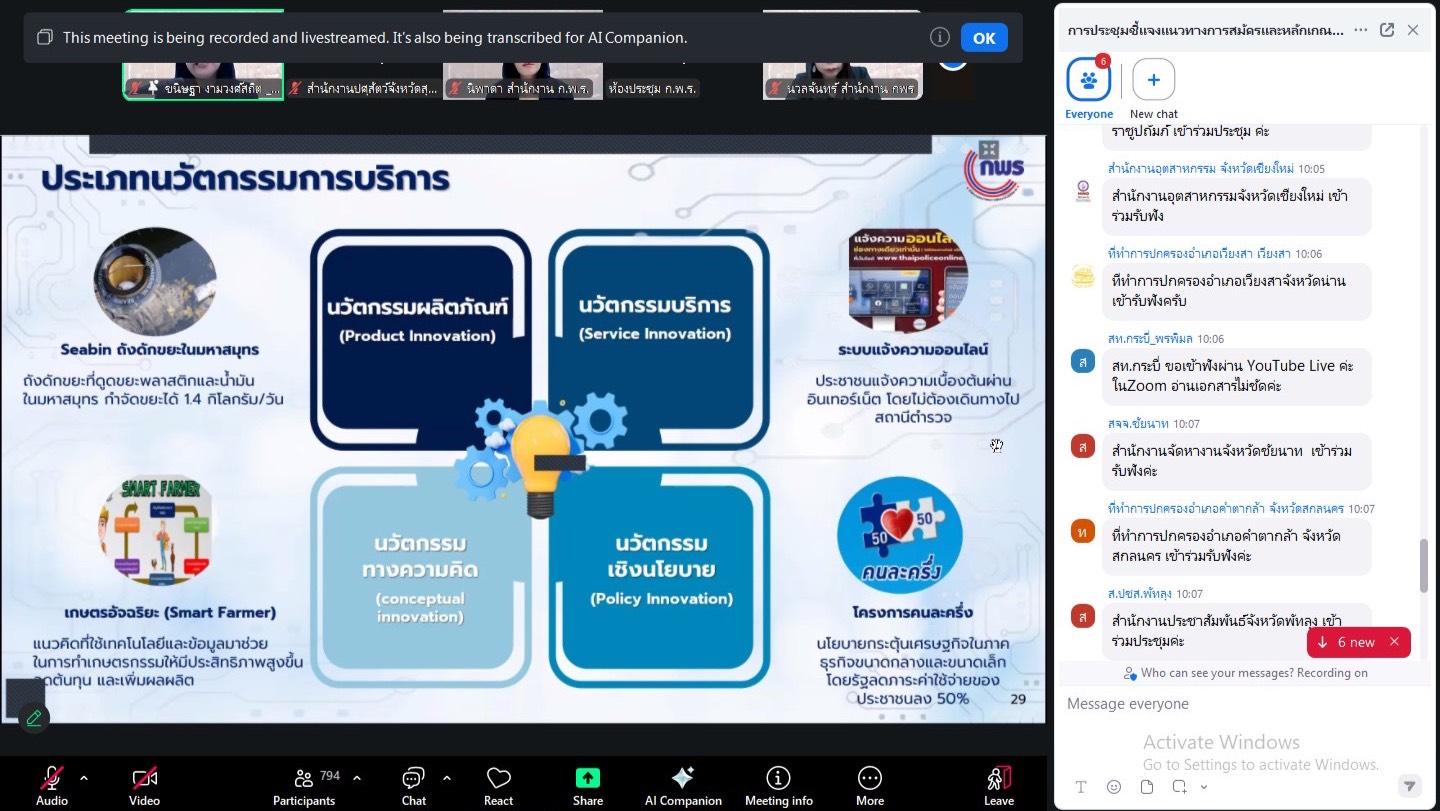Expand the arrow next to Participants

357,778
